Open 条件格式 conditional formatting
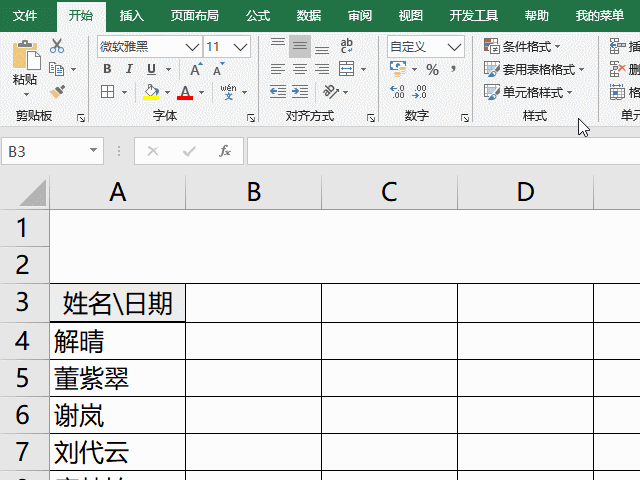The width and height of the screenshot is (640, 480). [x=522, y=46]
